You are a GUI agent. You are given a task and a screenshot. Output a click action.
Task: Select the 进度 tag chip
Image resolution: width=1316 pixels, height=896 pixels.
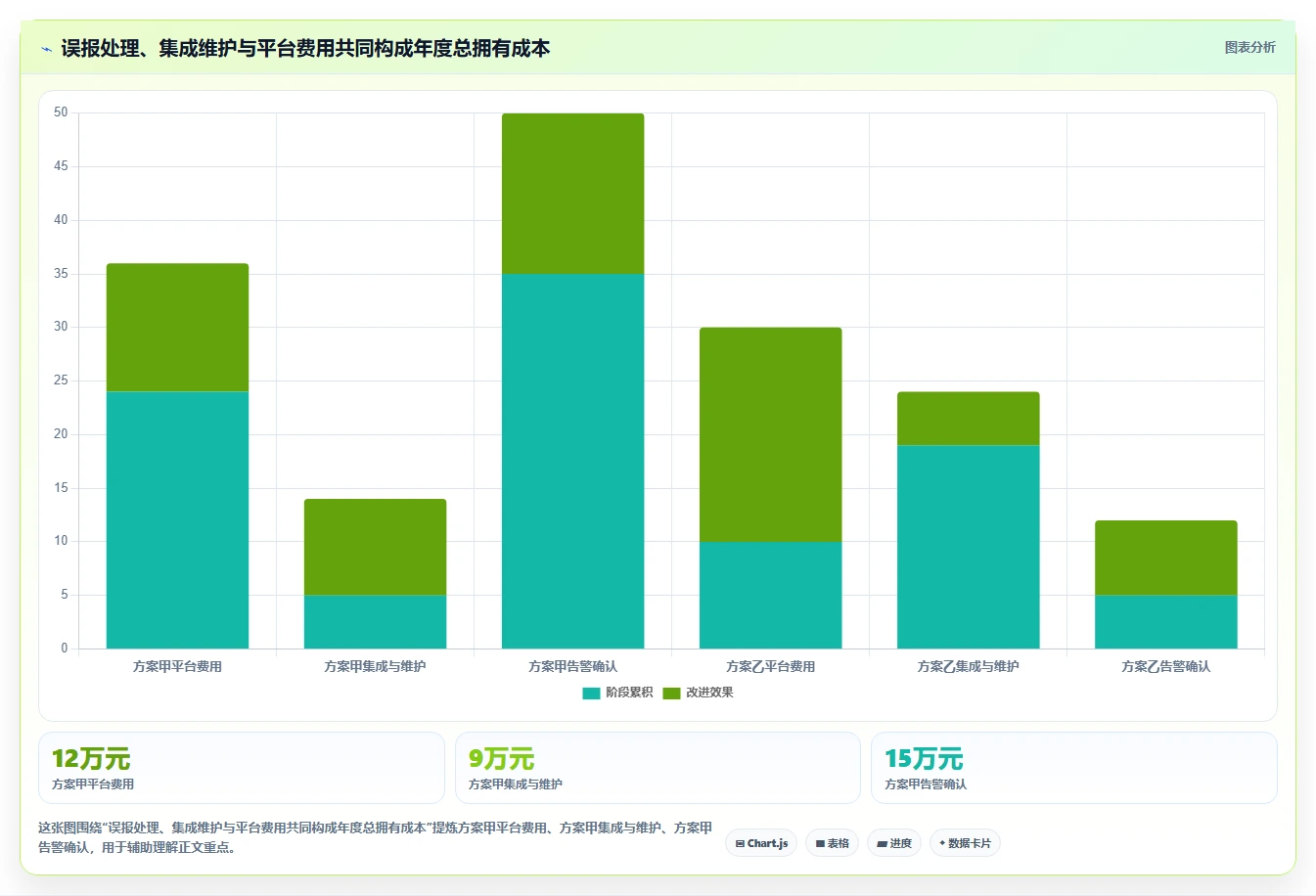894,843
